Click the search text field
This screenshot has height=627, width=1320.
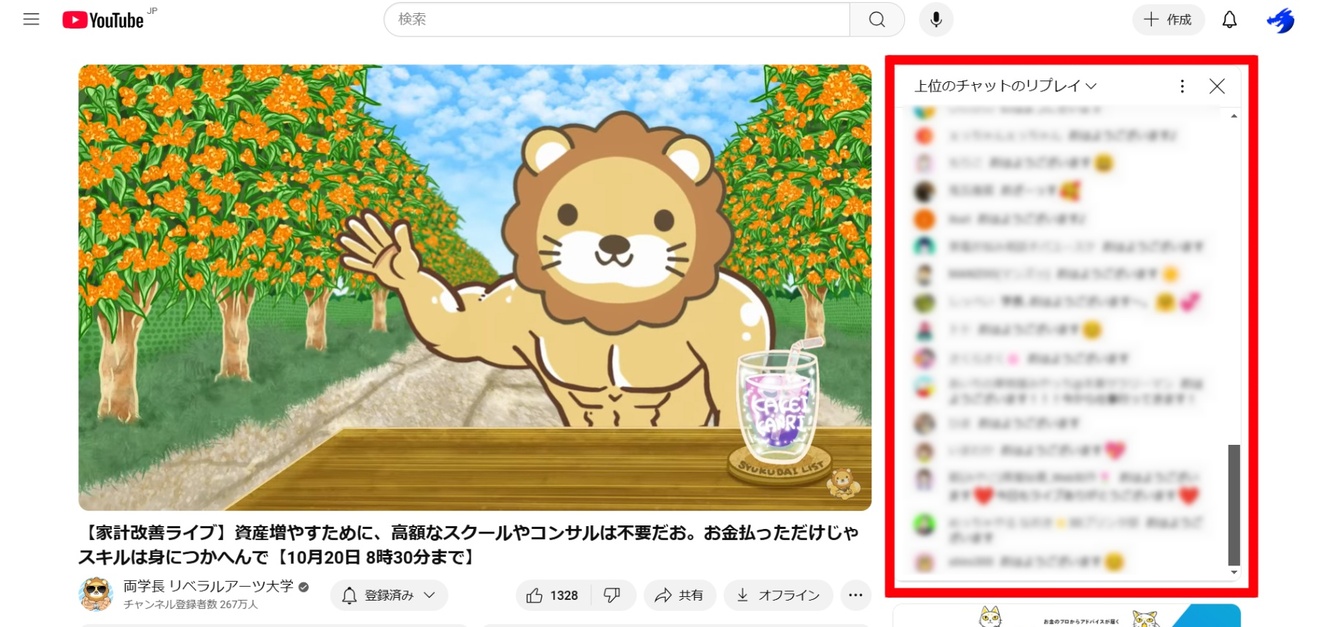(617, 19)
